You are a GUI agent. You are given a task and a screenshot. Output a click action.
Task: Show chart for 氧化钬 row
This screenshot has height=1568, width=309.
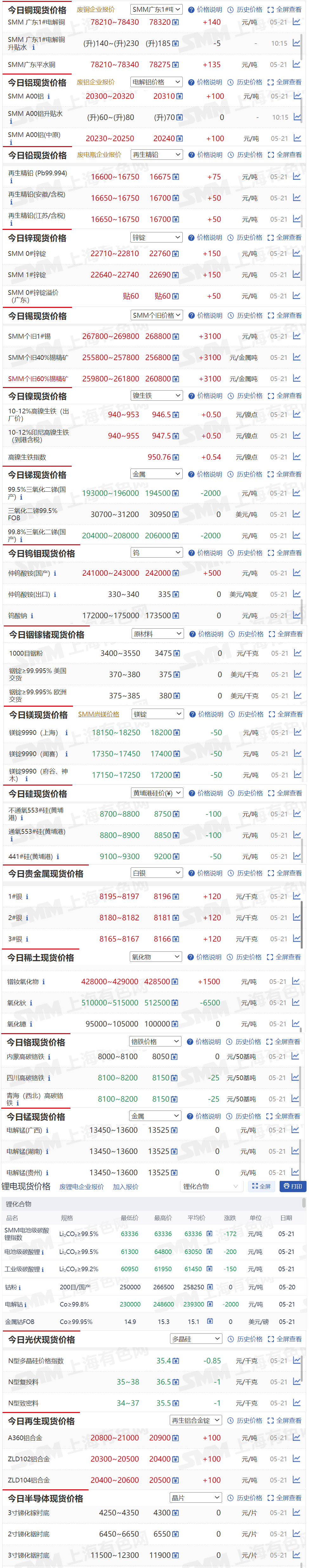pos(296,1002)
